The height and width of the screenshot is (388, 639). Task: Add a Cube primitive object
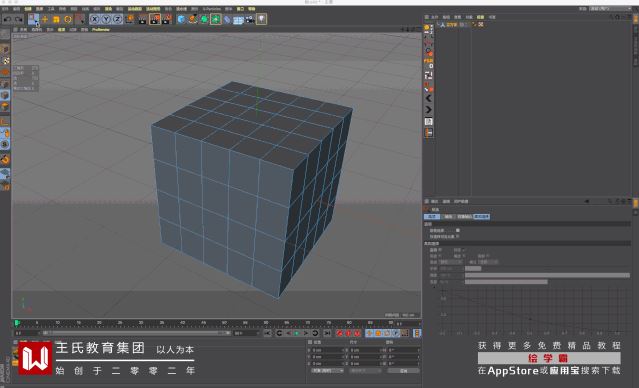pyautogui.click(x=181, y=19)
